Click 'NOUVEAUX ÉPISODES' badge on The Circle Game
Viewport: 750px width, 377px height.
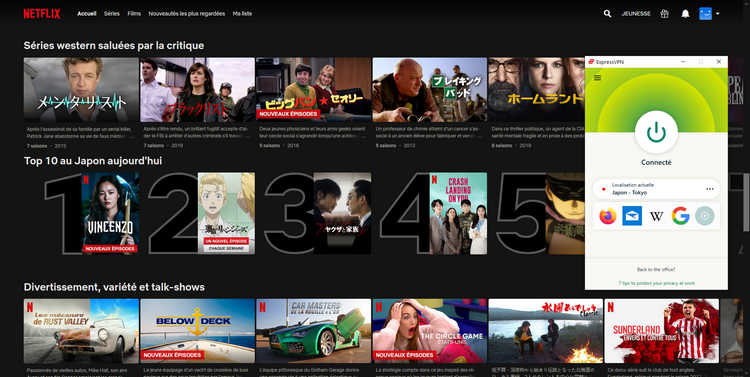[x=404, y=355]
